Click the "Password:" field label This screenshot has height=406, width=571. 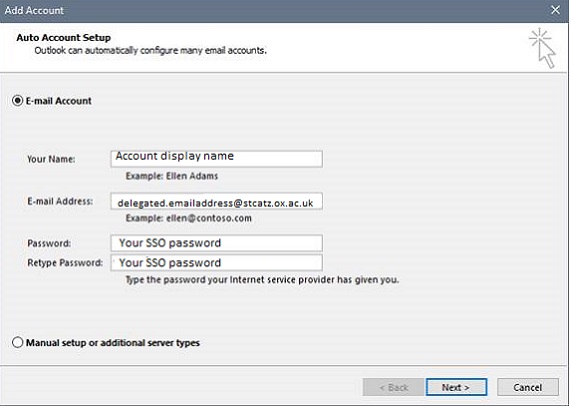[x=49, y=243]
